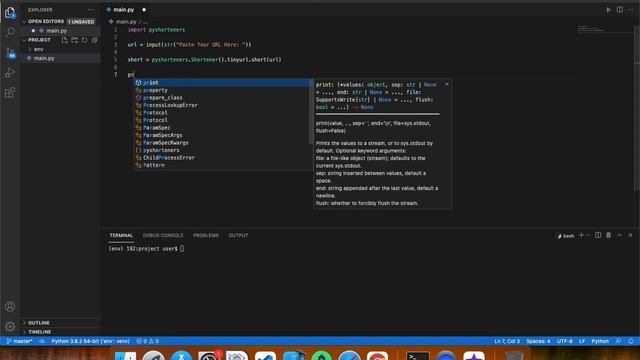Open main.py in PROJECT tree
Image resolution: width=640 pixels, height=360 pixels.
(x=60, y=58)
